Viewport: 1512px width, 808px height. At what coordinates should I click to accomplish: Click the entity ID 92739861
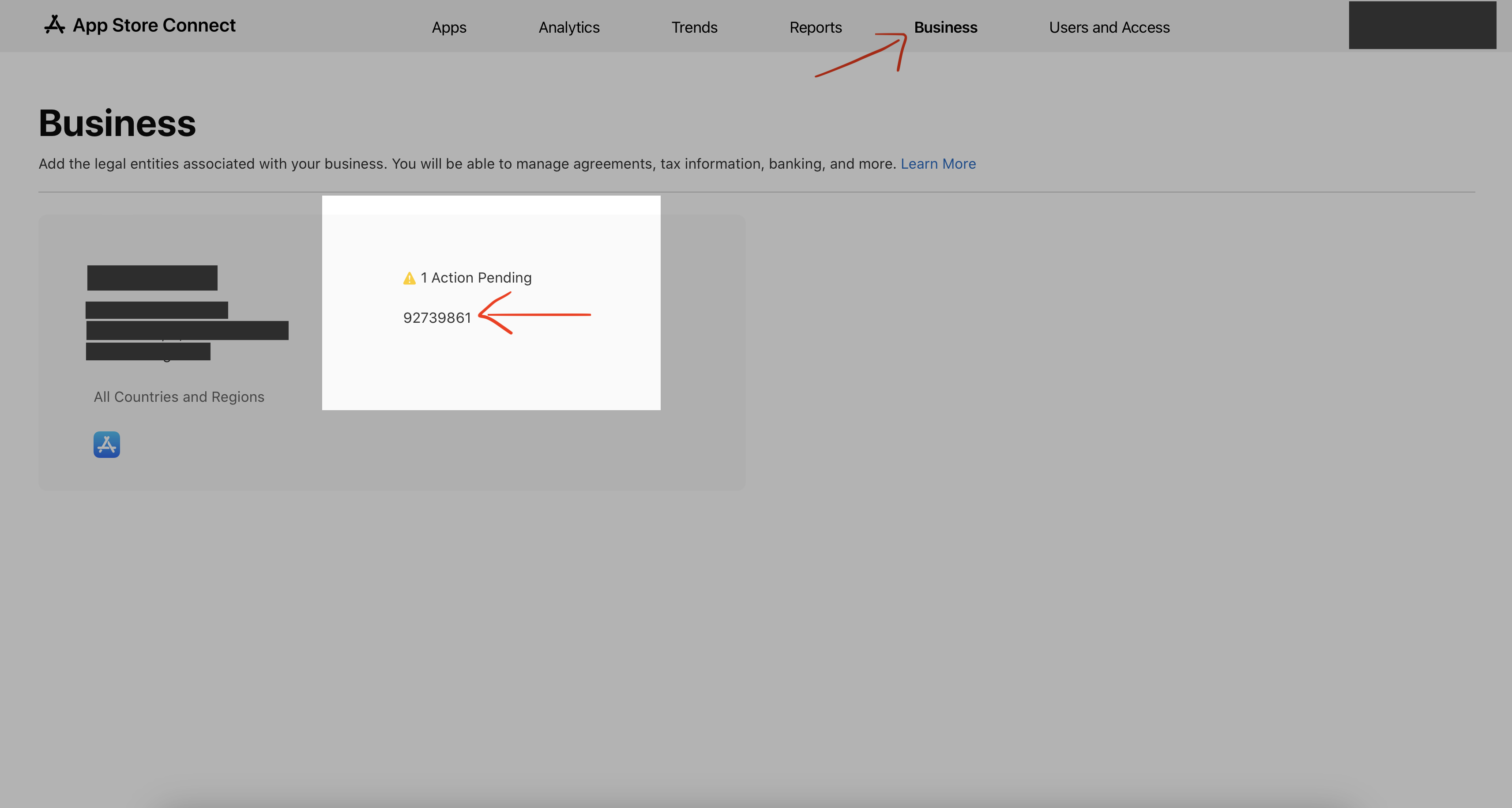pos(436,317)
